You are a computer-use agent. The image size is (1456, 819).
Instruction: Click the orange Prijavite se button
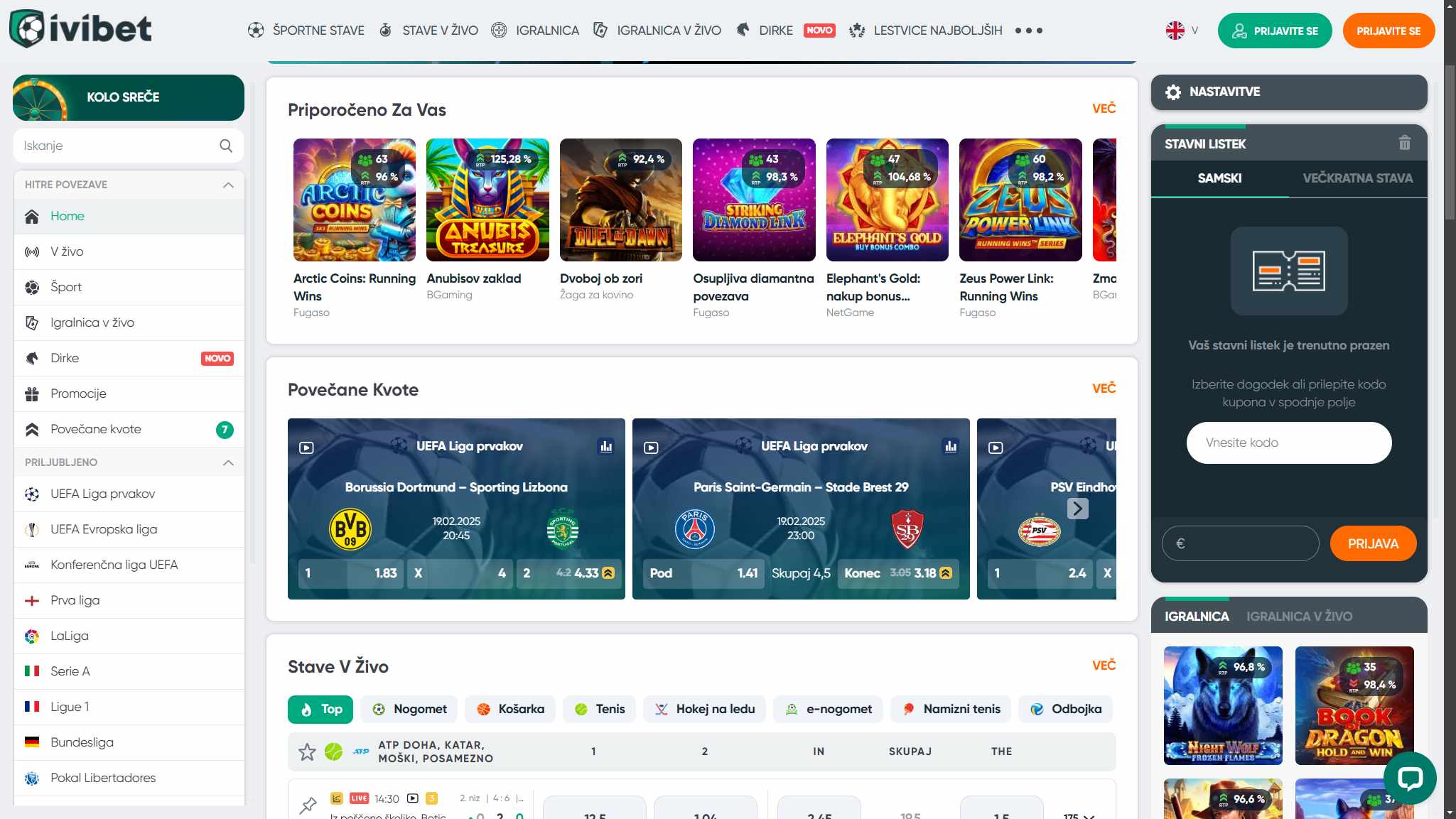click(x=1388, y=31)
